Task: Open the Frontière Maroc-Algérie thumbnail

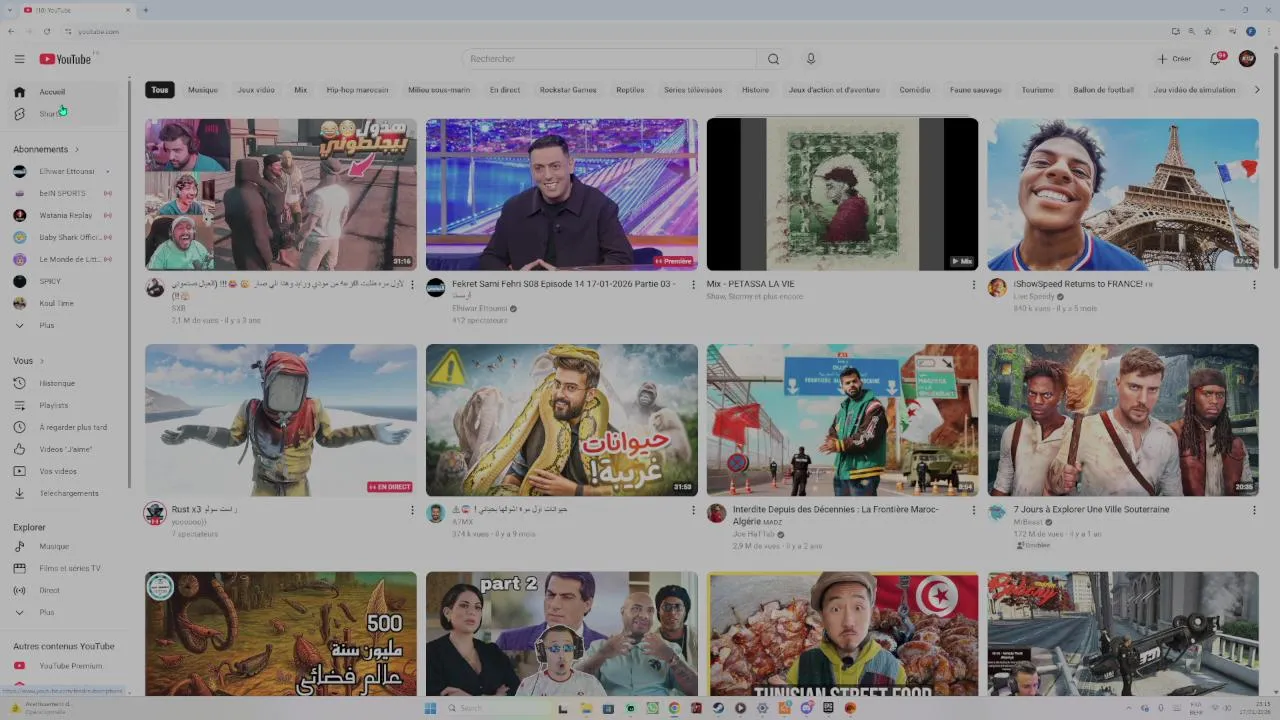Action: [x=843, y=420]
